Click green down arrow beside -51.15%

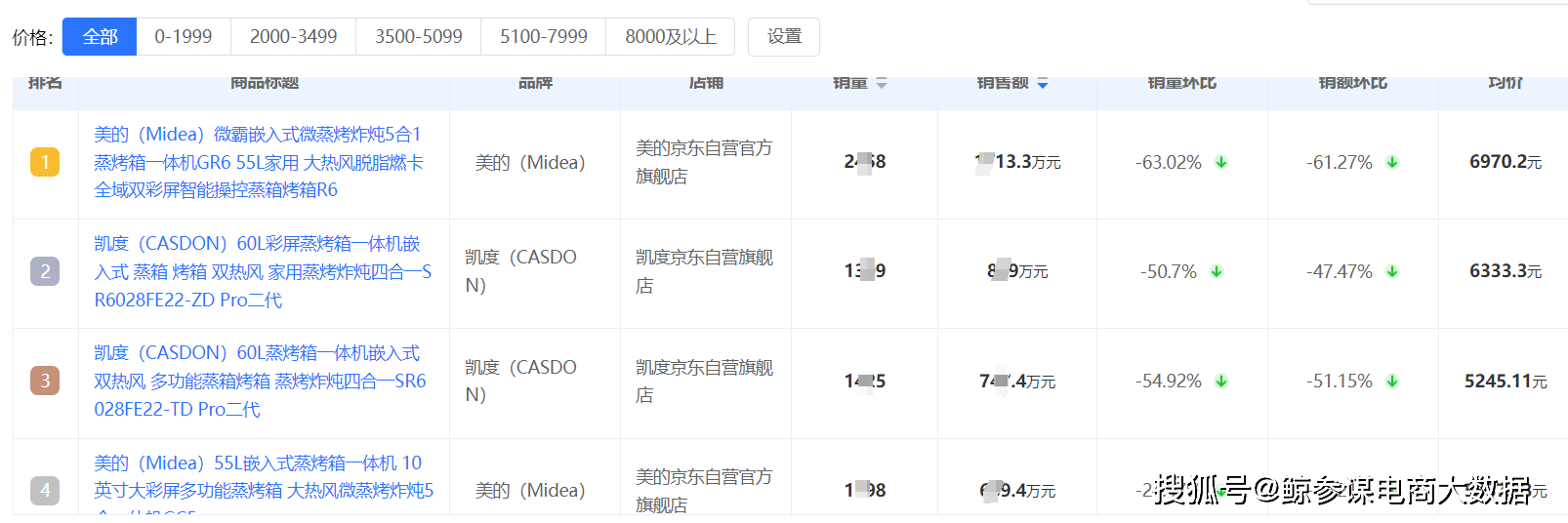pyautogui.click(x=1392, y=381)
